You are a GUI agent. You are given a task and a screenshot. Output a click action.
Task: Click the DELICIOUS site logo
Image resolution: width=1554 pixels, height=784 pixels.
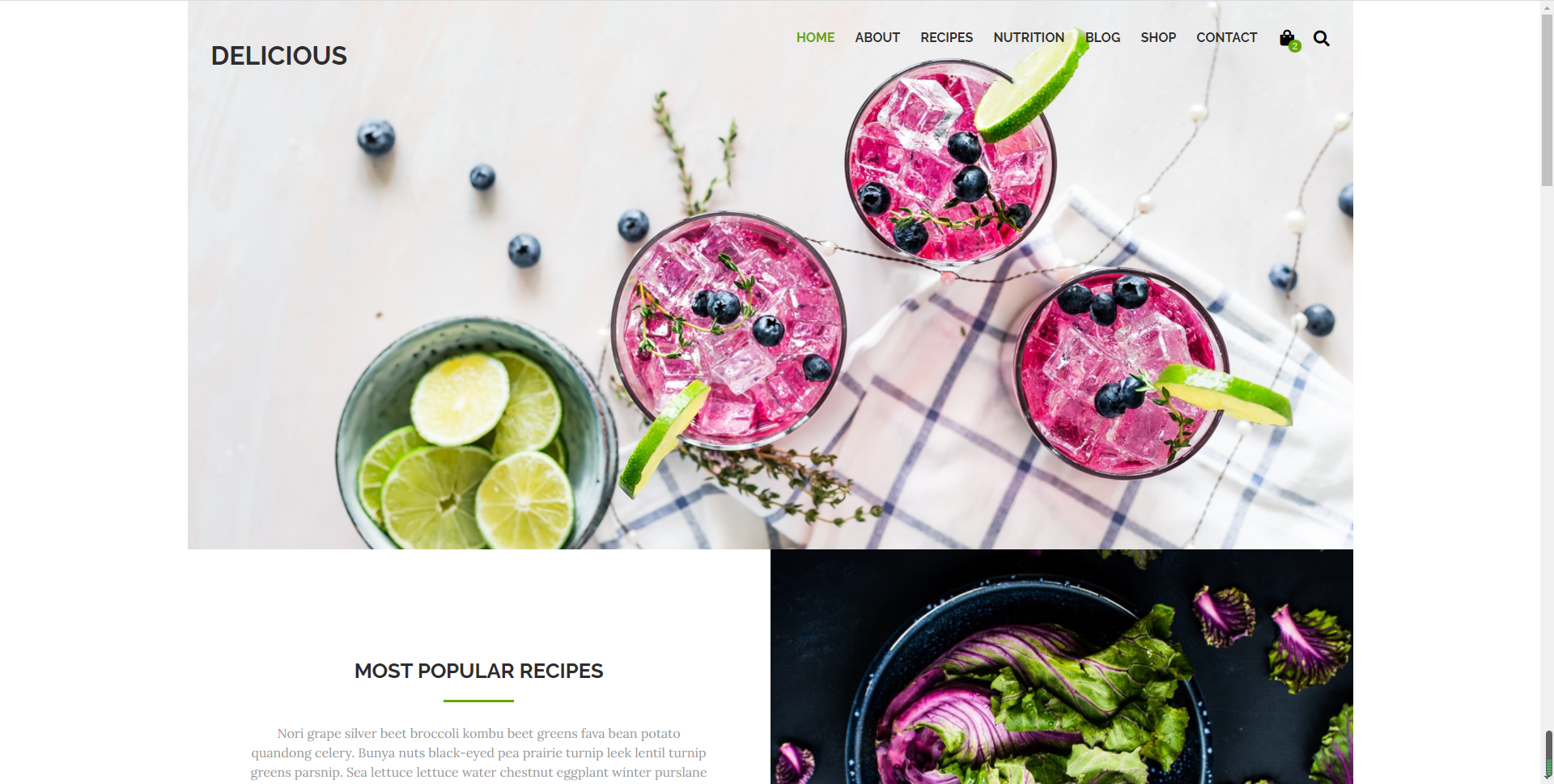tap(278, 56)
